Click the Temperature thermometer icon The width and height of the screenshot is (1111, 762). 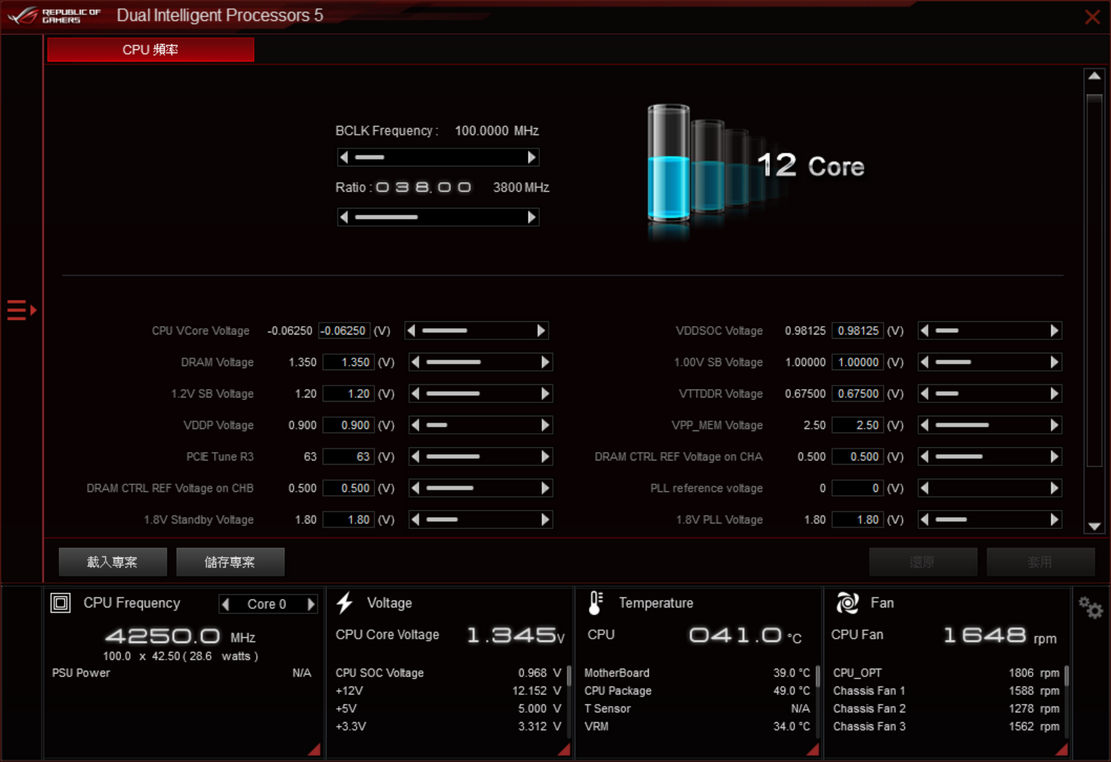[595, 603]
